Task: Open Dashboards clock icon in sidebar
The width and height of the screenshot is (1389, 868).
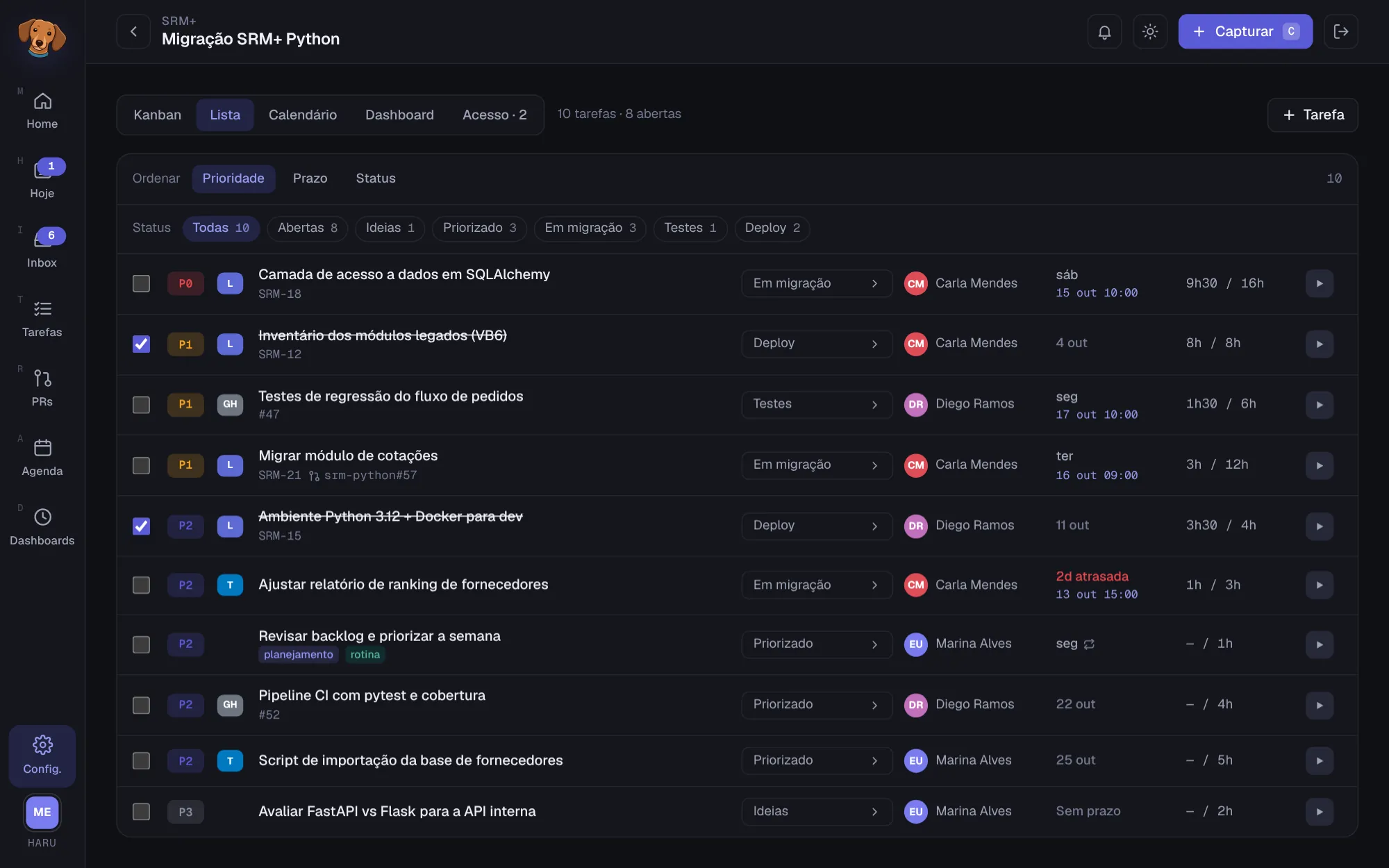Action: 42,517
